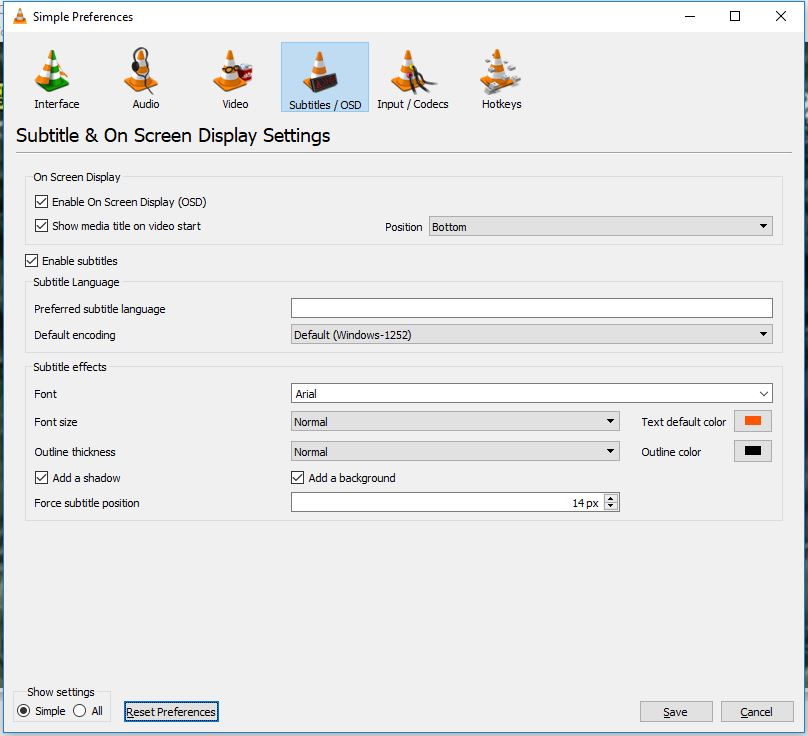Uncheck the Enable subtitles checkbox
The width and height of the screenshot is (808, 736).
coord(31,261)
